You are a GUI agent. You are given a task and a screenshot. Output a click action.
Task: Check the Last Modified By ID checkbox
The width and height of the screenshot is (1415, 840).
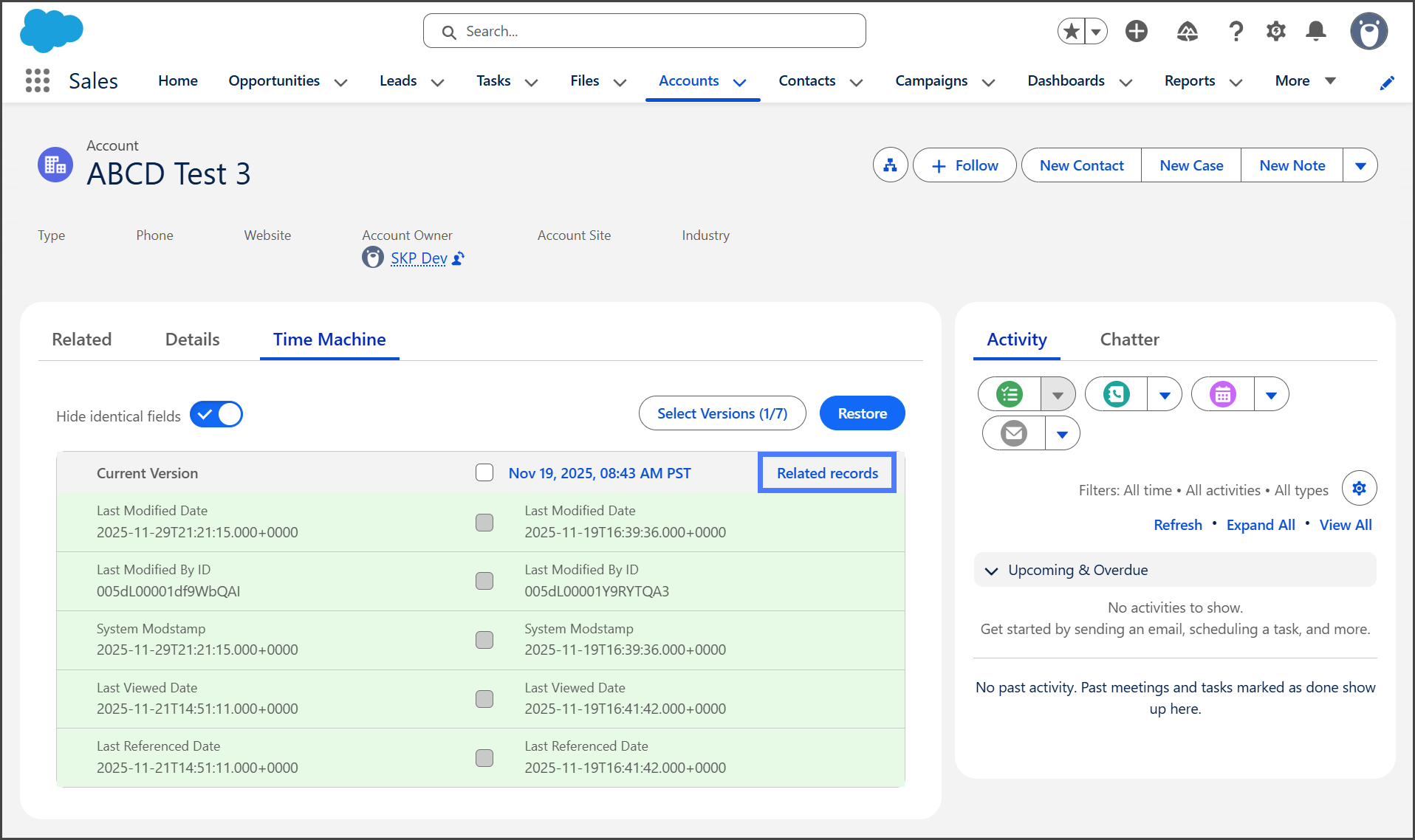point(484,581)
